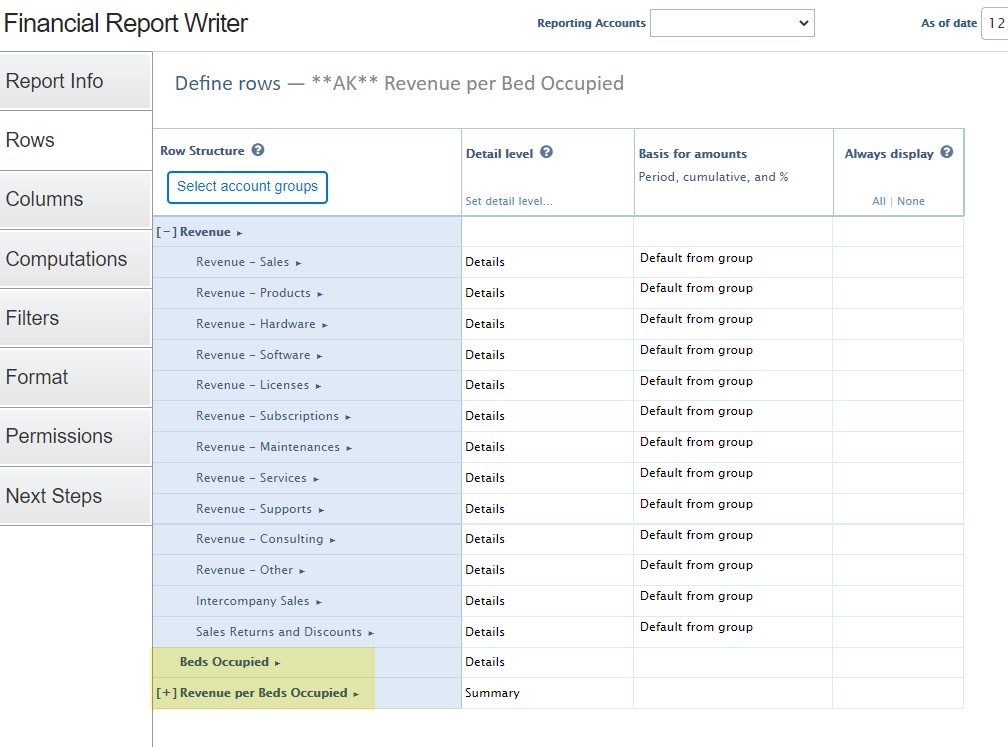The width and height of the screenshot is (1008, 747).
Task: Click arrow icon beside Revenue – Sales
Action: click(x=299, y=263)
